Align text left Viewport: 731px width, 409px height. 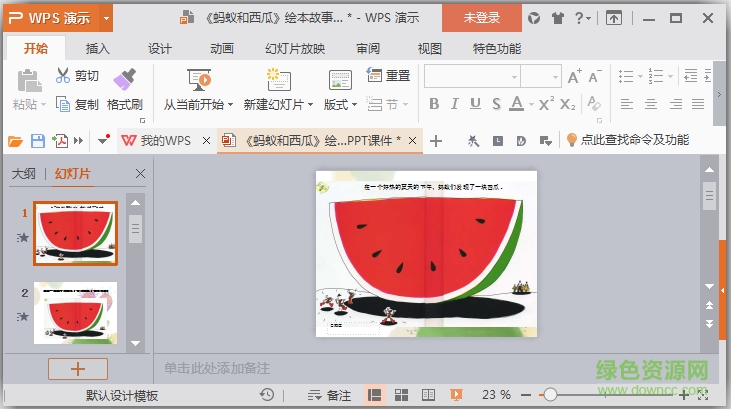click(627, 104)
